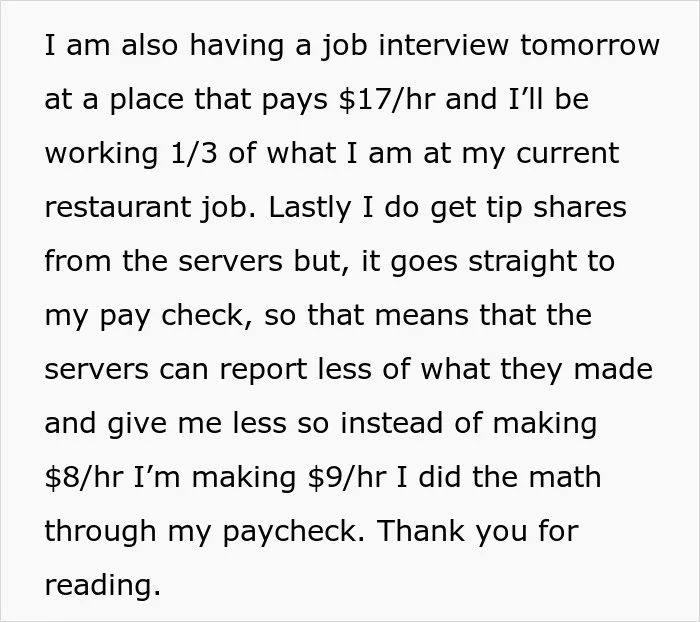Viewport: 700px width, 622px height.
Task: Click the word "straight"
Action: pos(522,262)
